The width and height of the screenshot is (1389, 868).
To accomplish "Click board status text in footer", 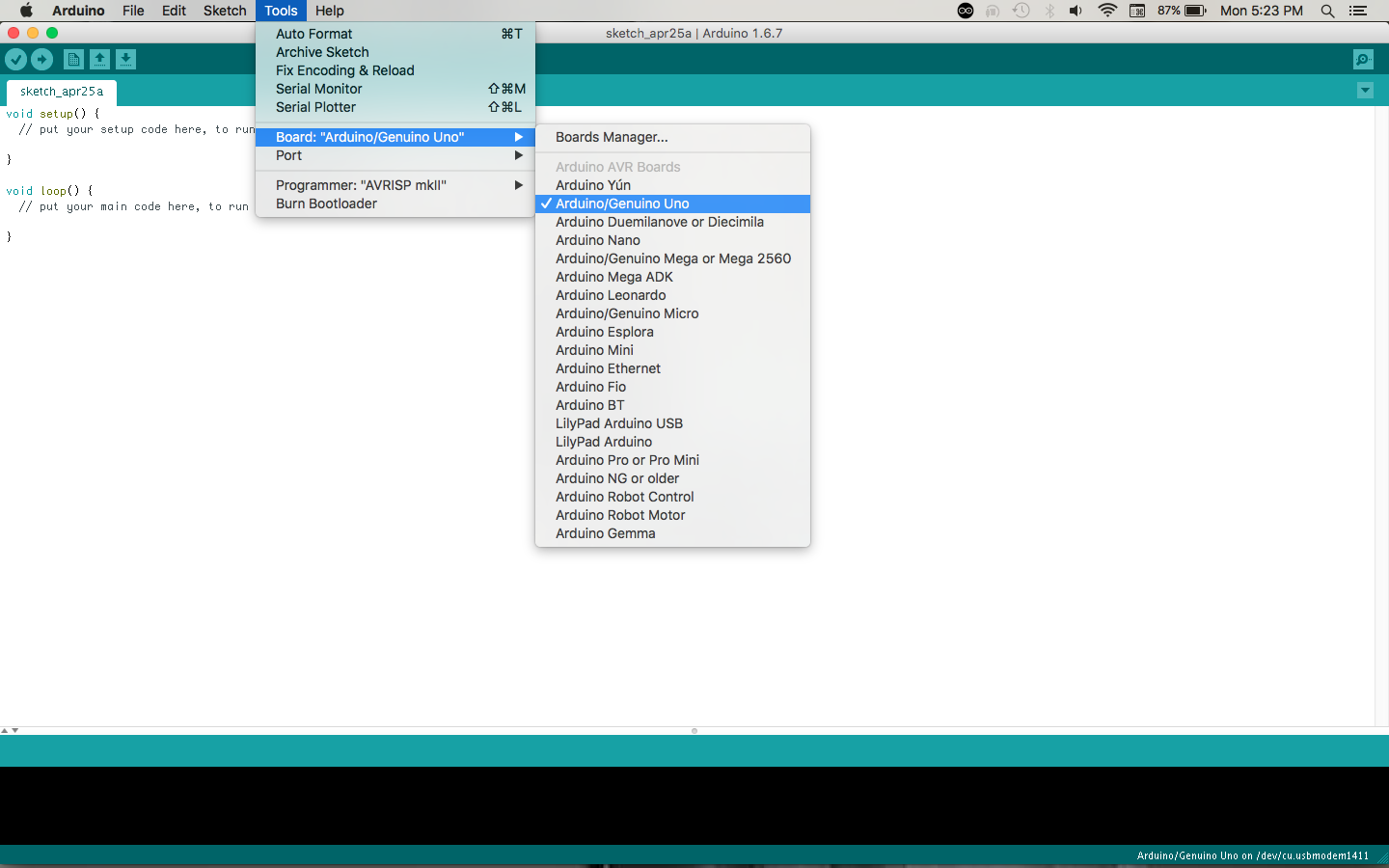I will coord(1252,855).
